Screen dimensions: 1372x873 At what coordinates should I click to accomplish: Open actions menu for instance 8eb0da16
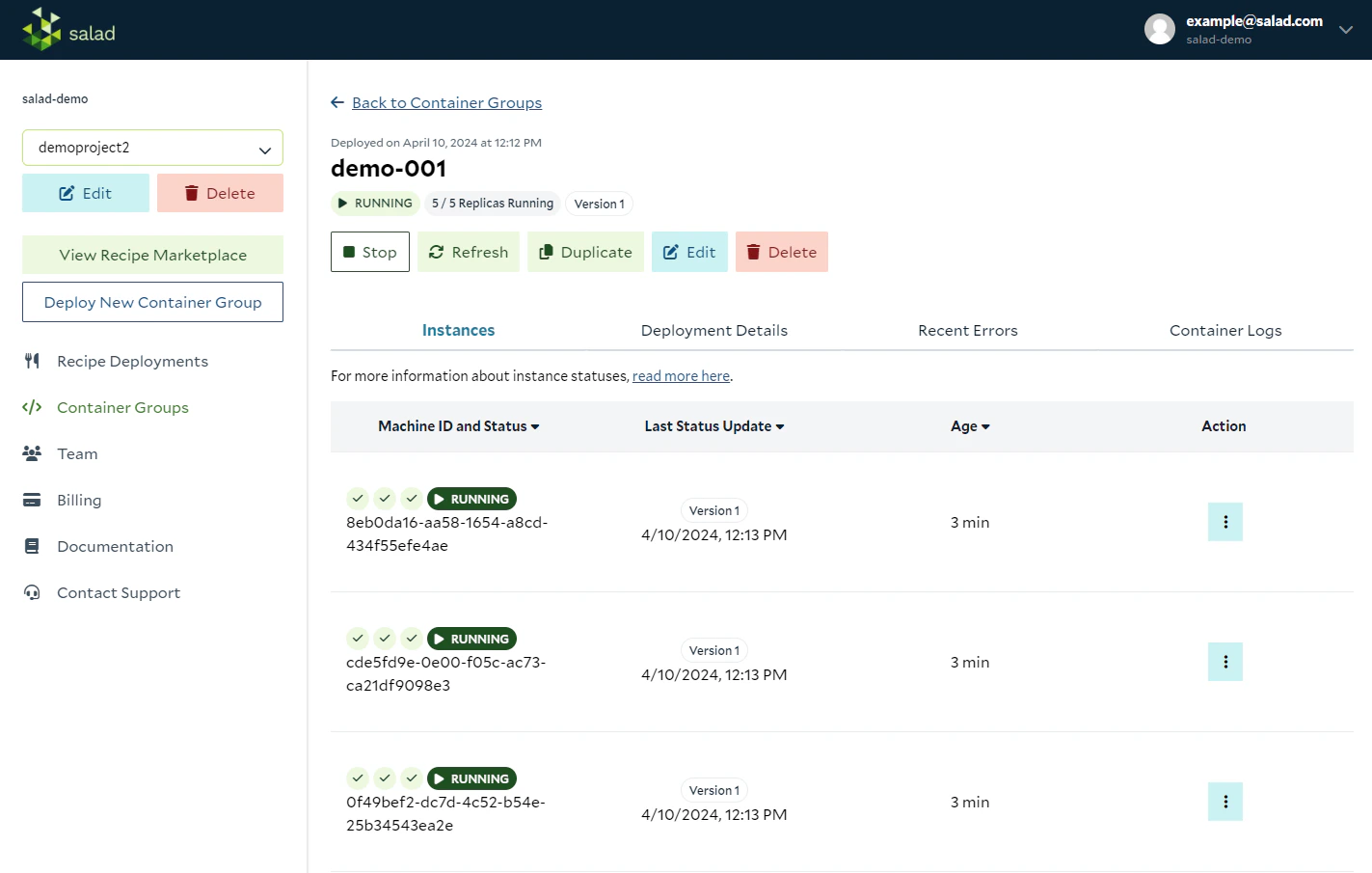coord(1224,522)
